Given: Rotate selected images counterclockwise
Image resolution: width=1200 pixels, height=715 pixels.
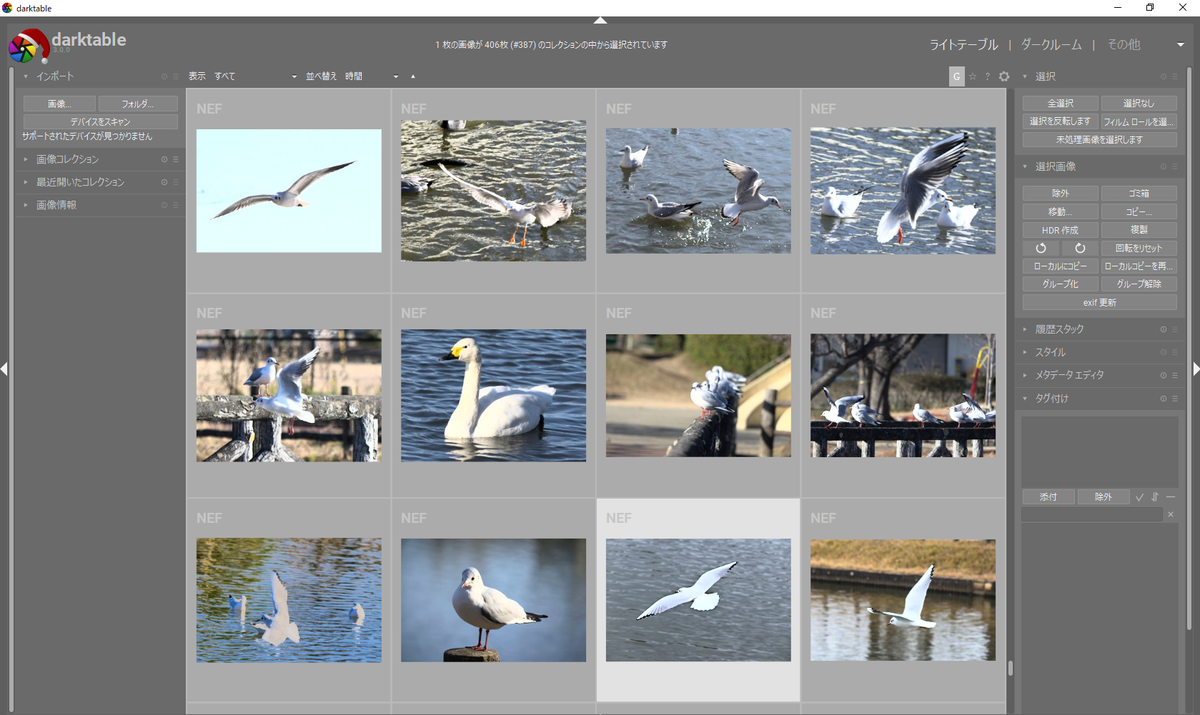Looking at the screenshot, I should click(1040, 248).
